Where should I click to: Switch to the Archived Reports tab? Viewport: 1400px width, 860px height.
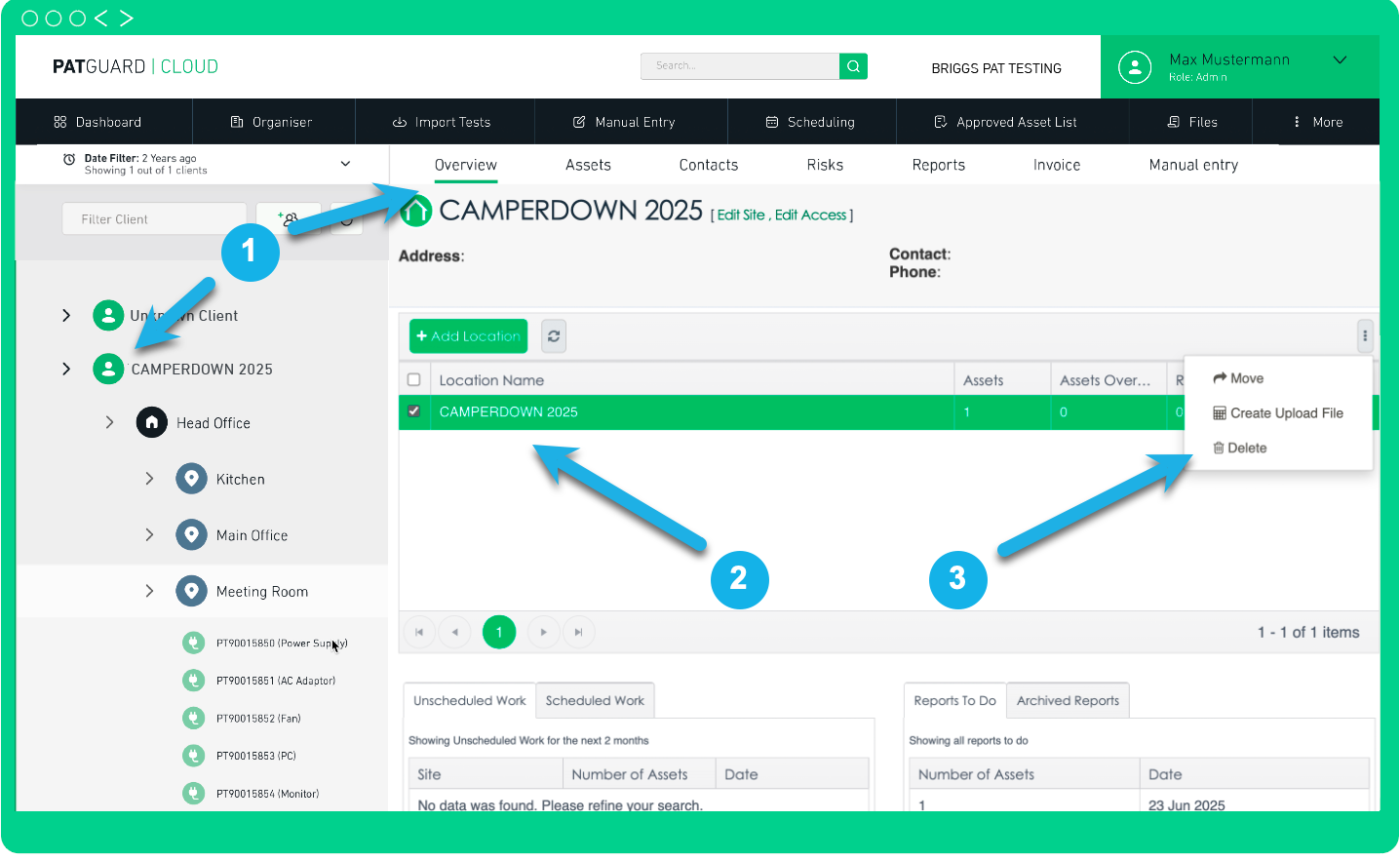click(x=1068, y=700)
